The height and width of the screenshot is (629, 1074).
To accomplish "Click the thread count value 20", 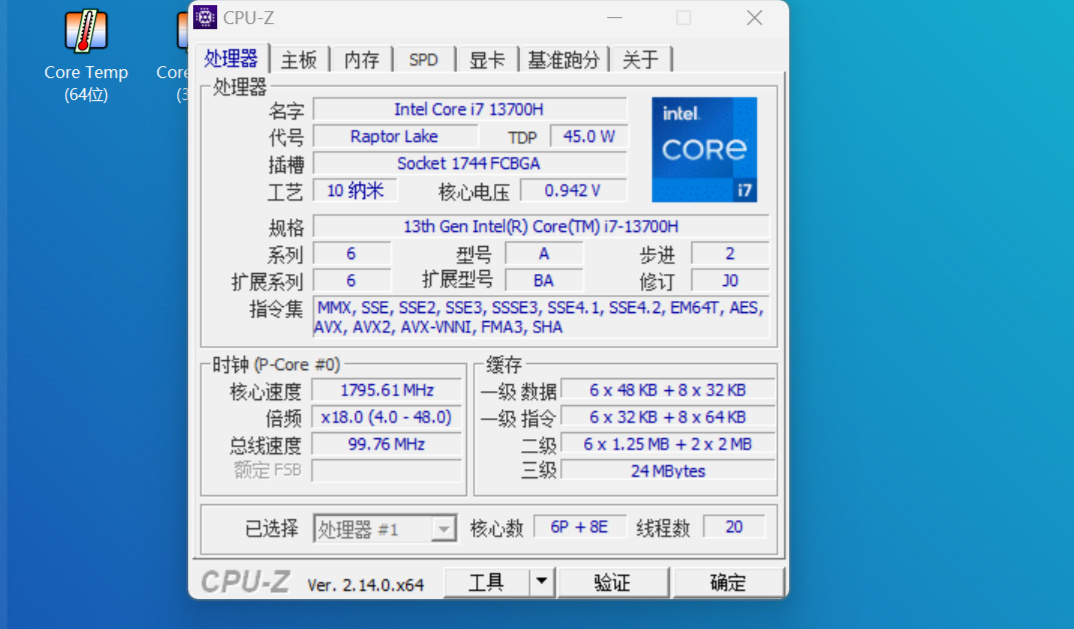I will [734, 527].
